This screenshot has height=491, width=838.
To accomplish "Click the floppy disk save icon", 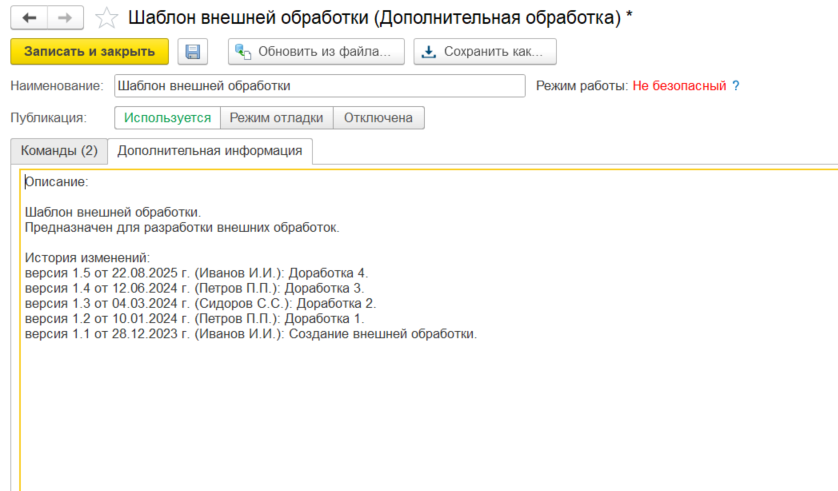I will [192, 52].
